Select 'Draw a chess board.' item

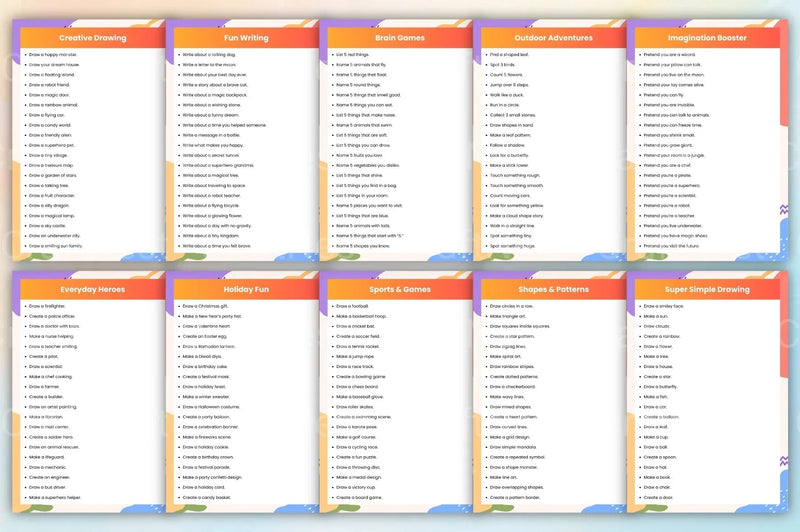coord(357,387)
